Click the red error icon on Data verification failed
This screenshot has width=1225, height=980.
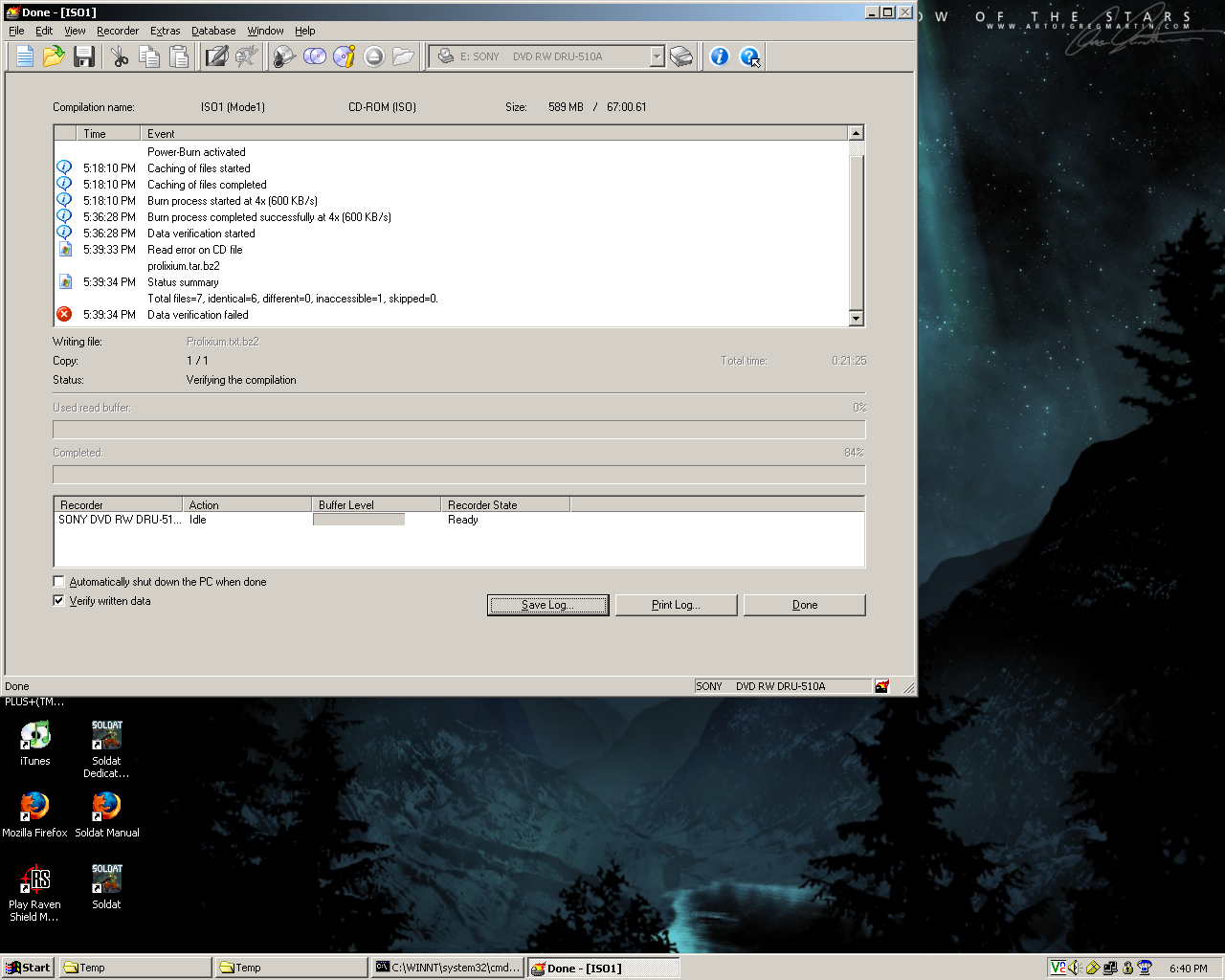[64, 314]
